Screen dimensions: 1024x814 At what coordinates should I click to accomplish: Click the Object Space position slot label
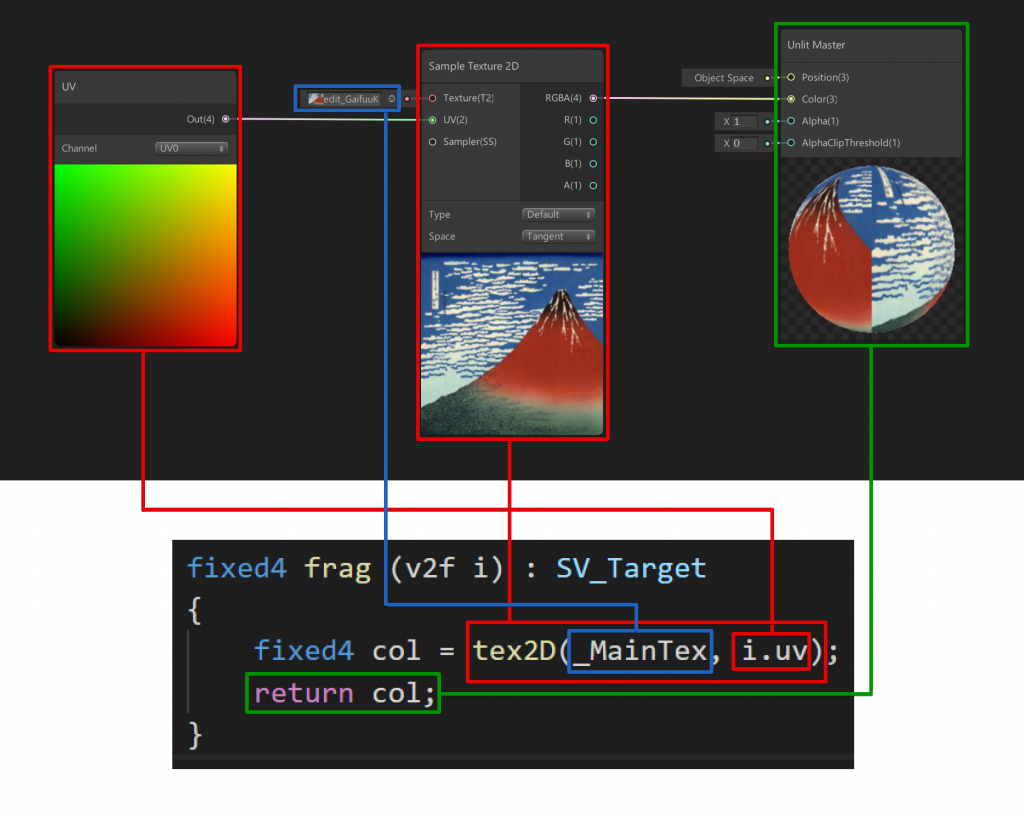click(x=723, y=78)
